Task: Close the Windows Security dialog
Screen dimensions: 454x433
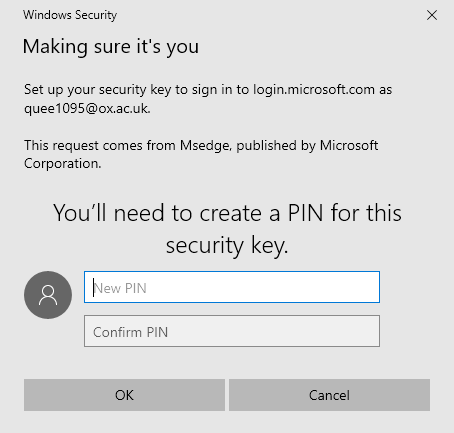Action: pyautogui.click(x=432, y=15)
